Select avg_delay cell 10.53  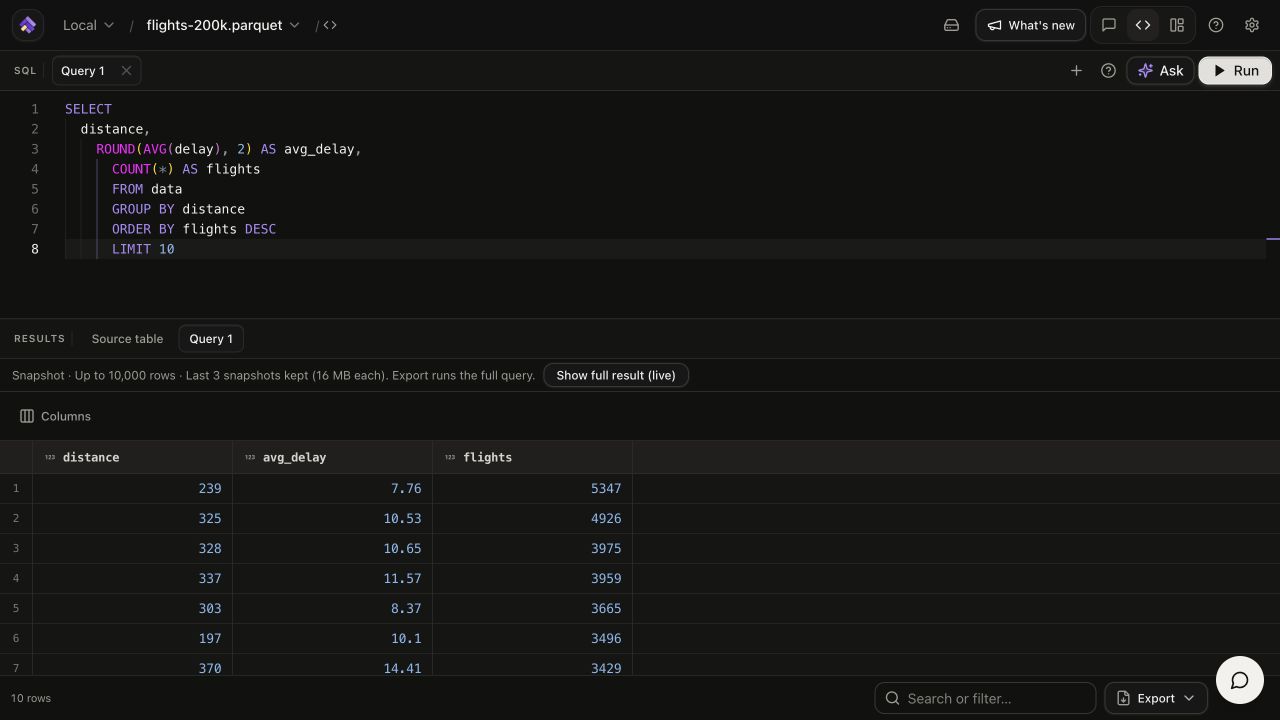pyautogui.click(x=333, y=518)
